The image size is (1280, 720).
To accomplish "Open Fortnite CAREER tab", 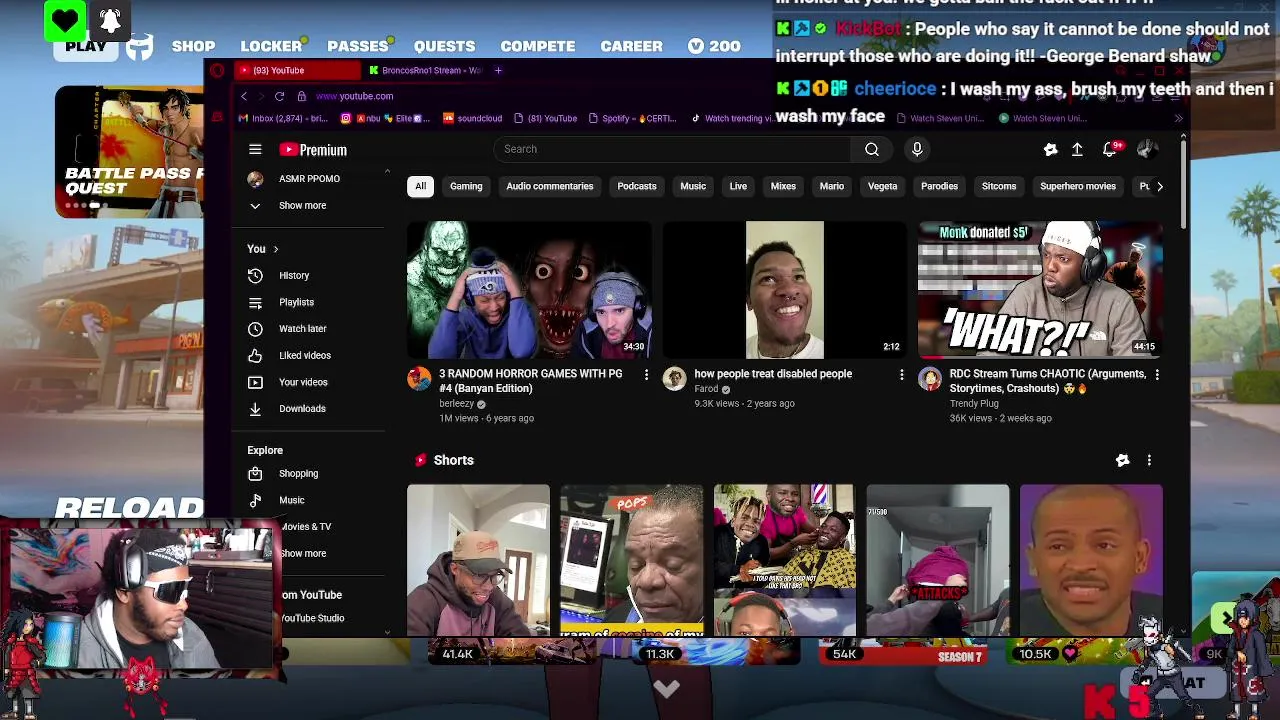I will (x=631, y=46).
